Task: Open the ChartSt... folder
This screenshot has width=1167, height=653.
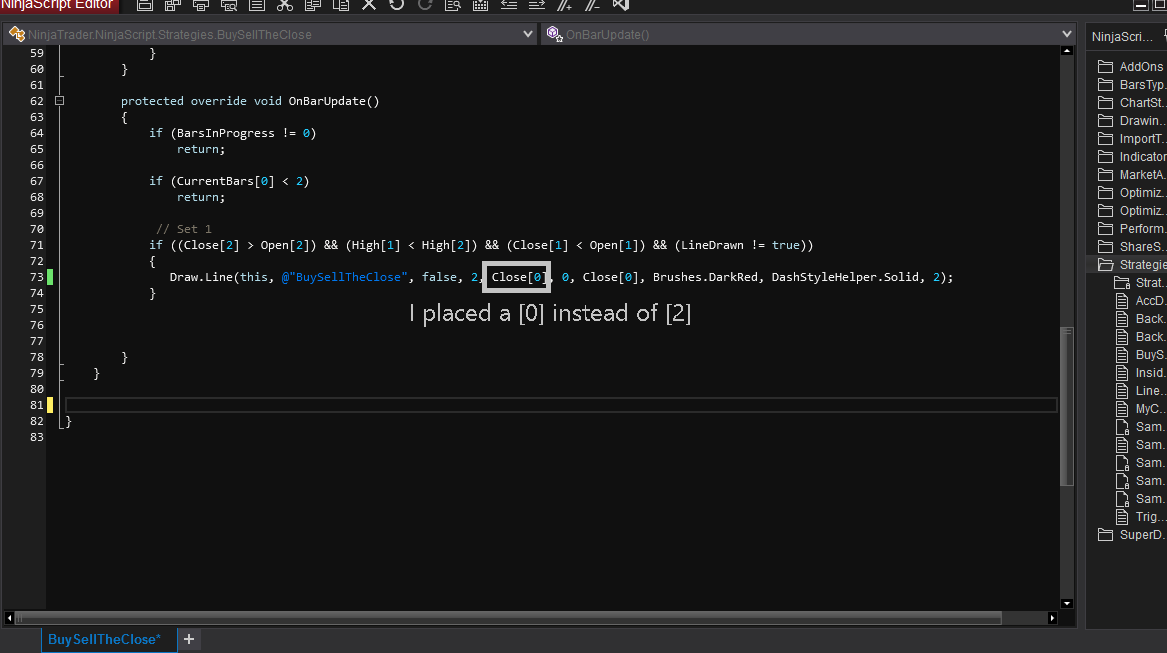Action: click(x=1131, y=102)
